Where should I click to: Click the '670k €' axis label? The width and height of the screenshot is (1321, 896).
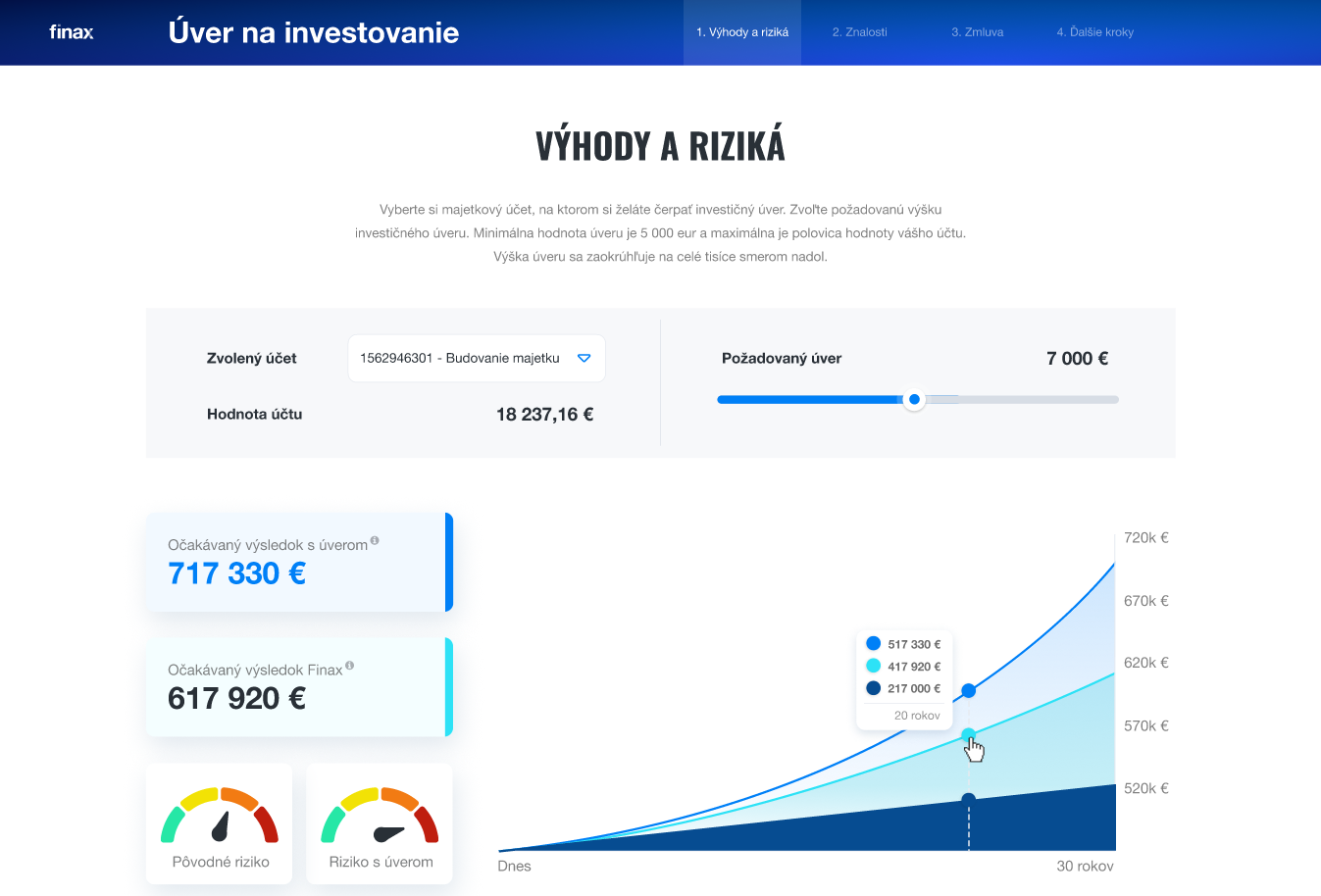pos(1146,600)
